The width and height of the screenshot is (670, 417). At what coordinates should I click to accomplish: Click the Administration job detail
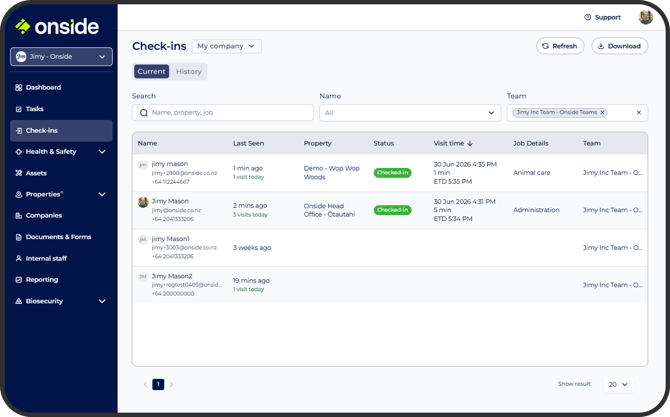536,210
